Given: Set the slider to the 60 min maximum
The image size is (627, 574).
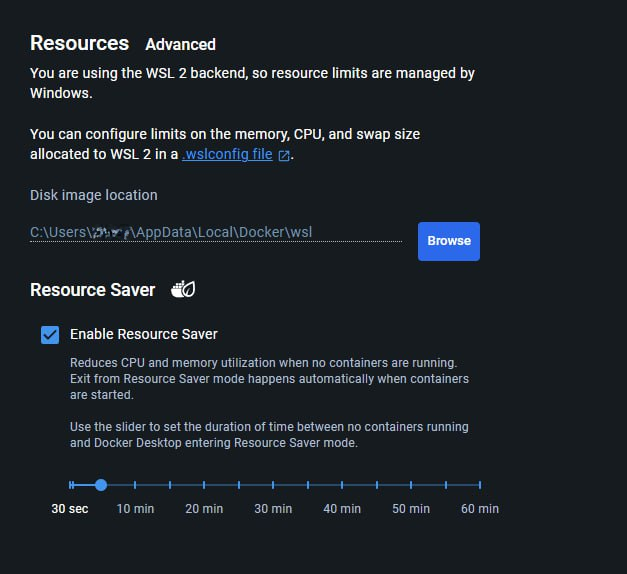Looking at the screenshot, I should pos(480,485).
